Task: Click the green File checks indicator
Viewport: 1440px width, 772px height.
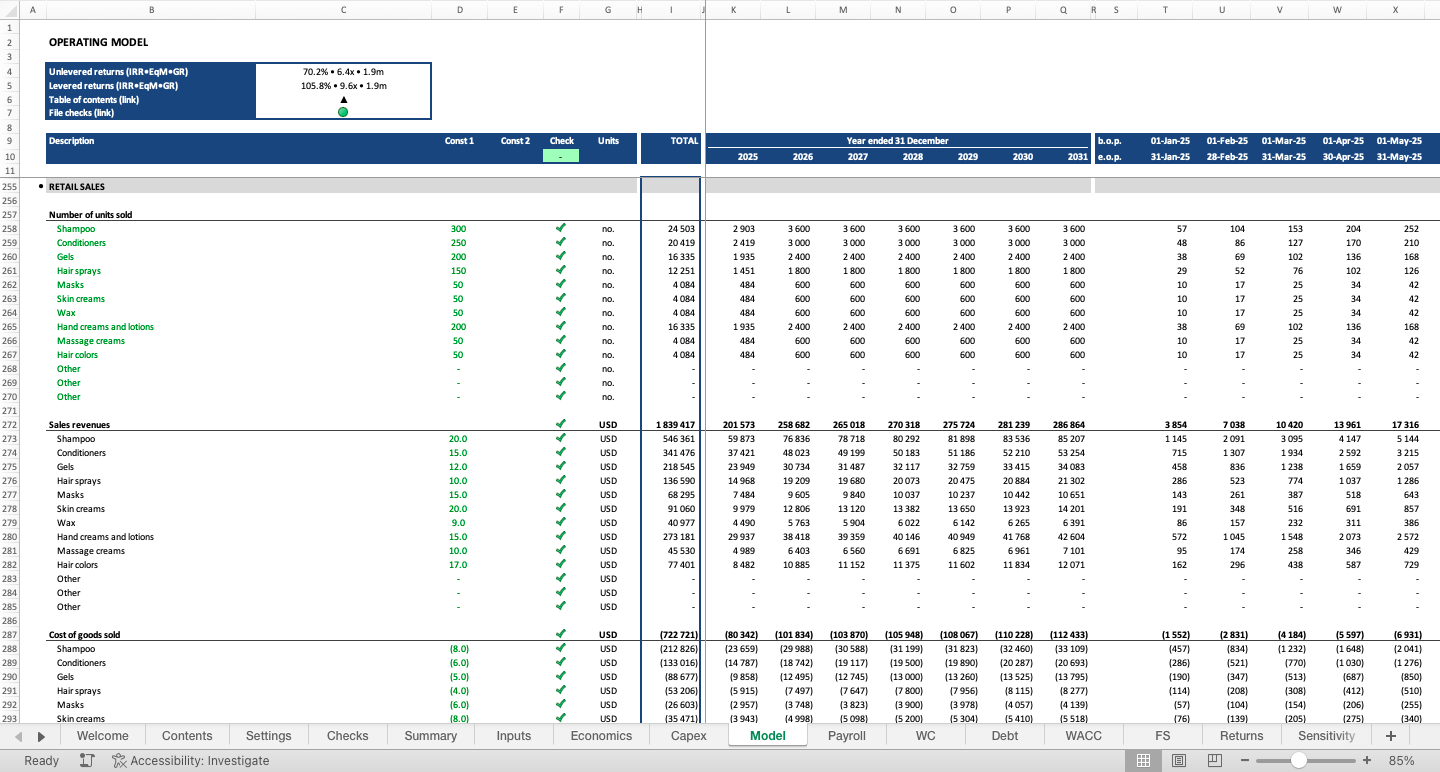Action: pos(343,112)
